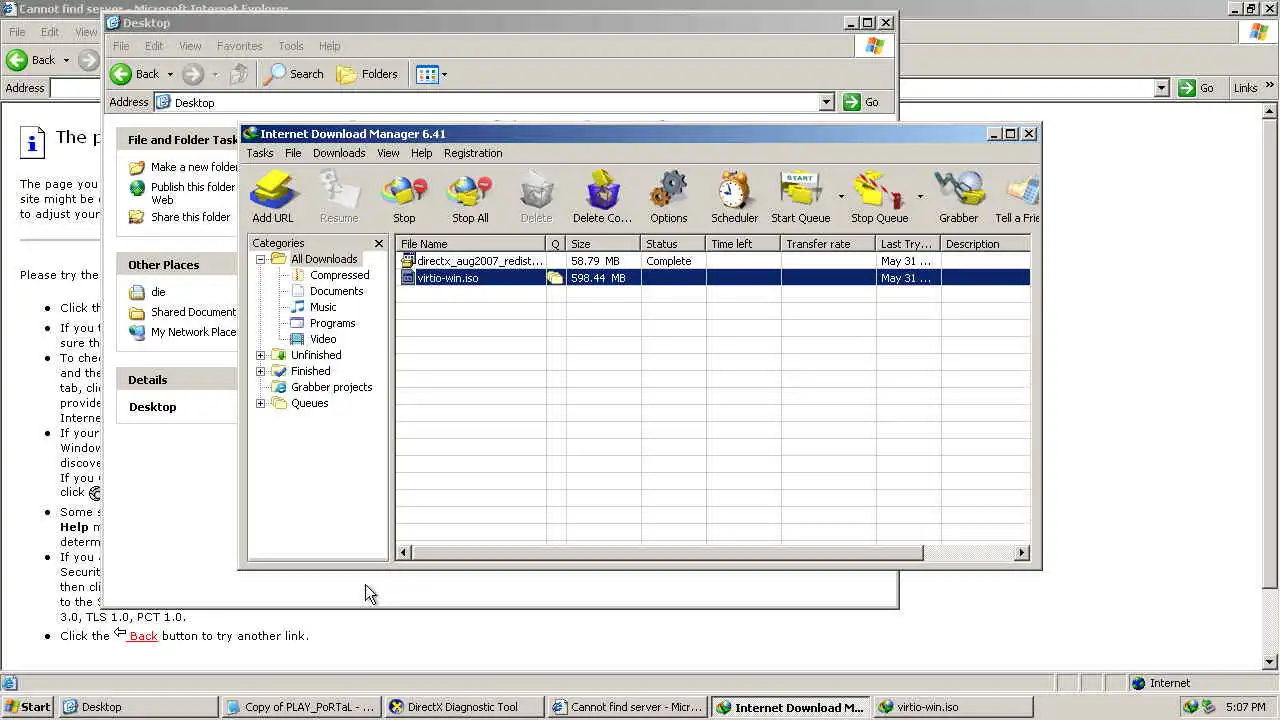Viewport: 1280px width, 720px height.
Task: Open Favorites menu in Desktop window
Action: [x=239, y=46]
